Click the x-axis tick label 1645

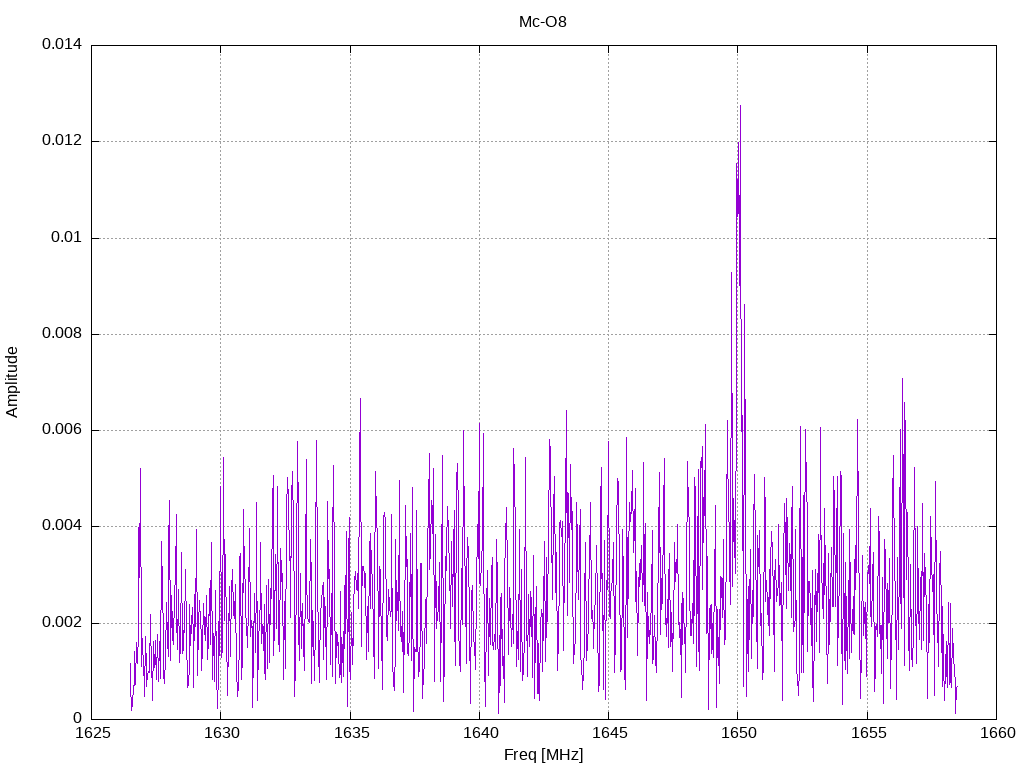pos(609,733)
